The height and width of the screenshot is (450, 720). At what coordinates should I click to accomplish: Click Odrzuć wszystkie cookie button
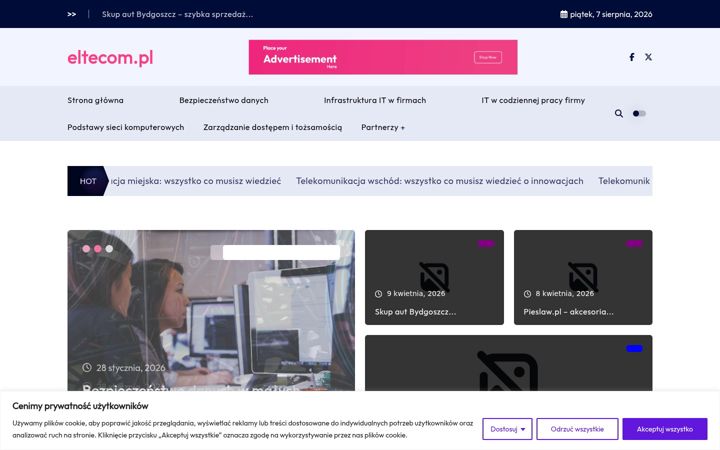coord(577,429)
